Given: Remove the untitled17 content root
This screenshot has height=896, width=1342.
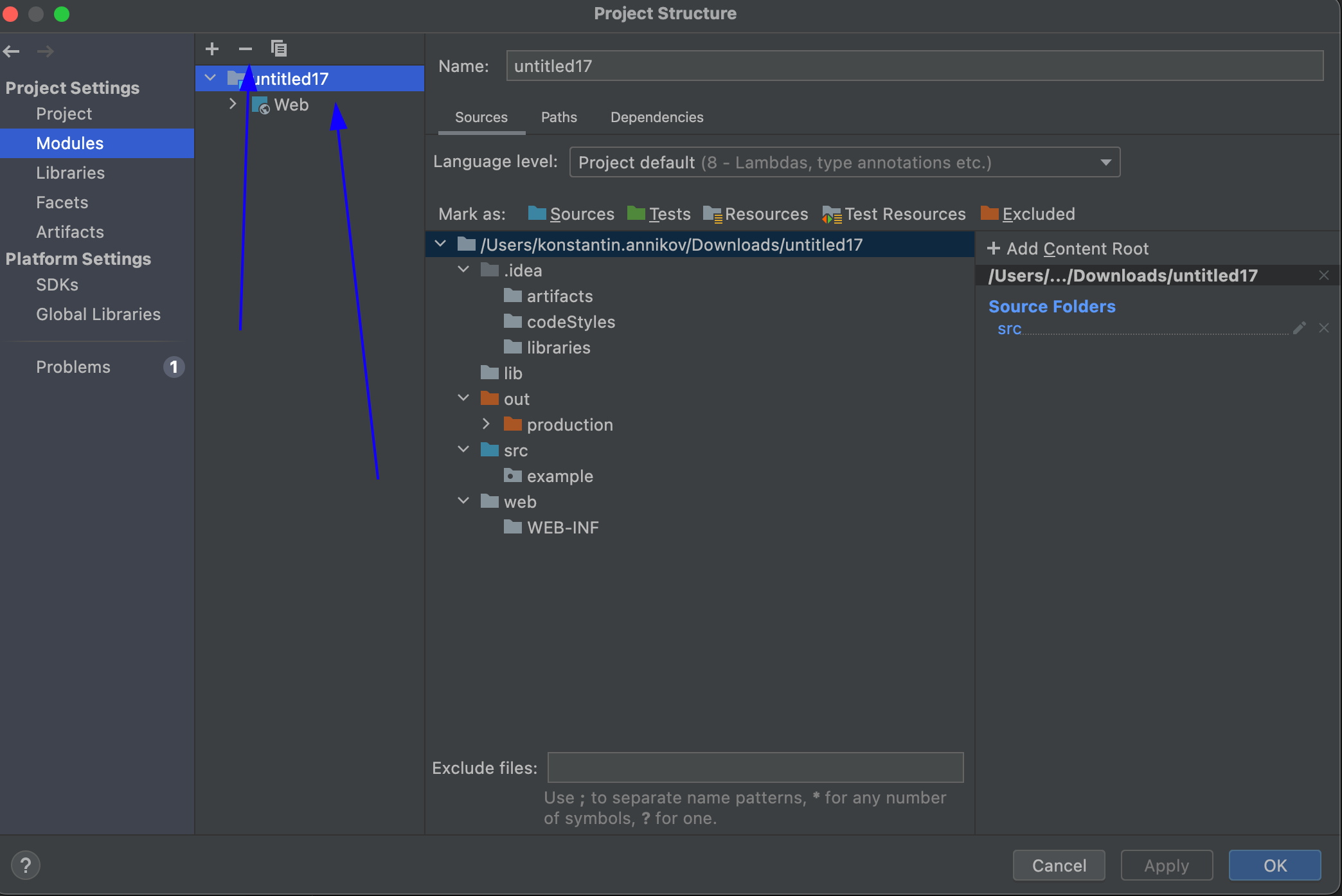Looking at the screenshot, I should [x=1324, y=276].
